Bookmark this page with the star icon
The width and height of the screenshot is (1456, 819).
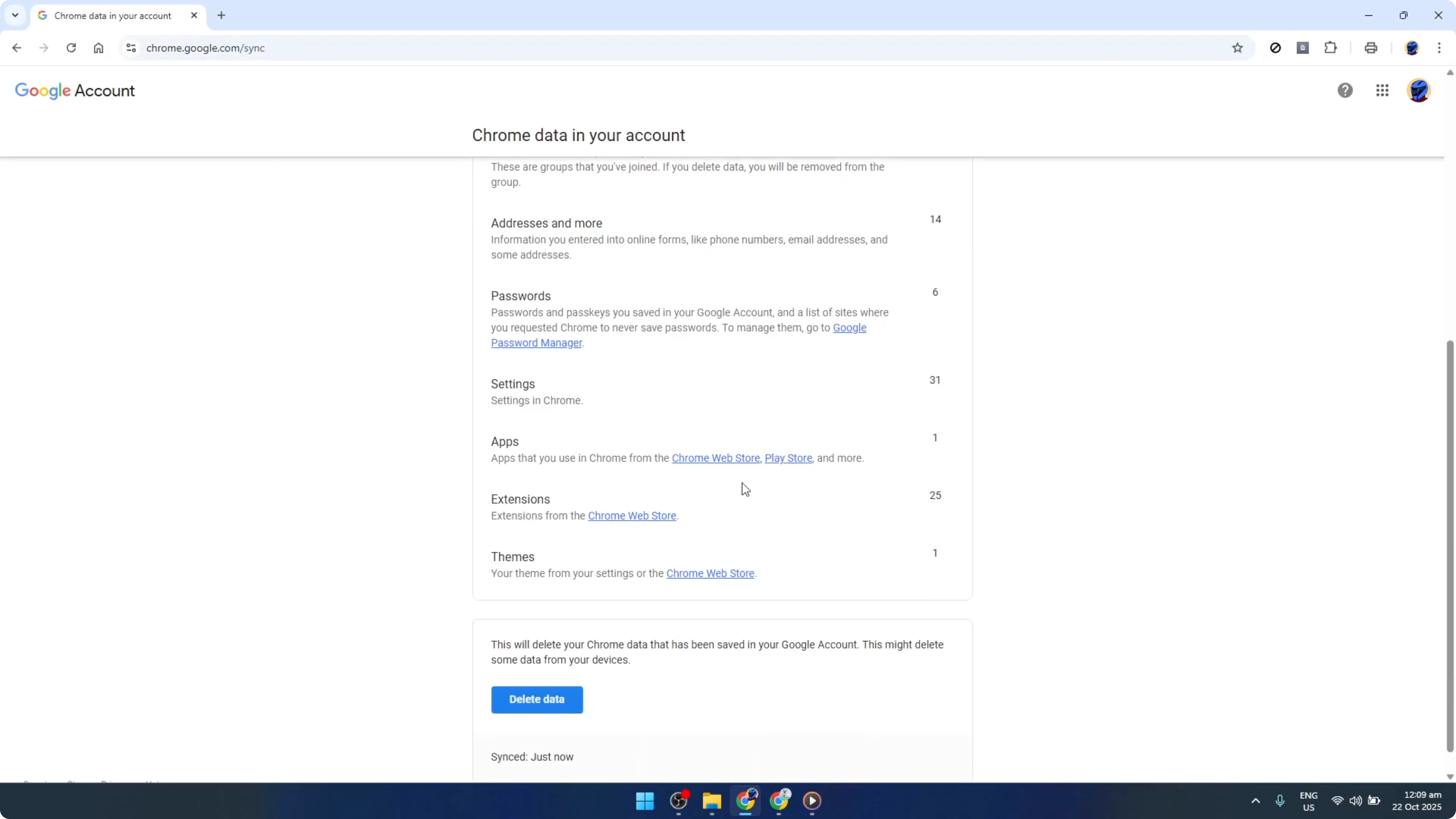1237,47
